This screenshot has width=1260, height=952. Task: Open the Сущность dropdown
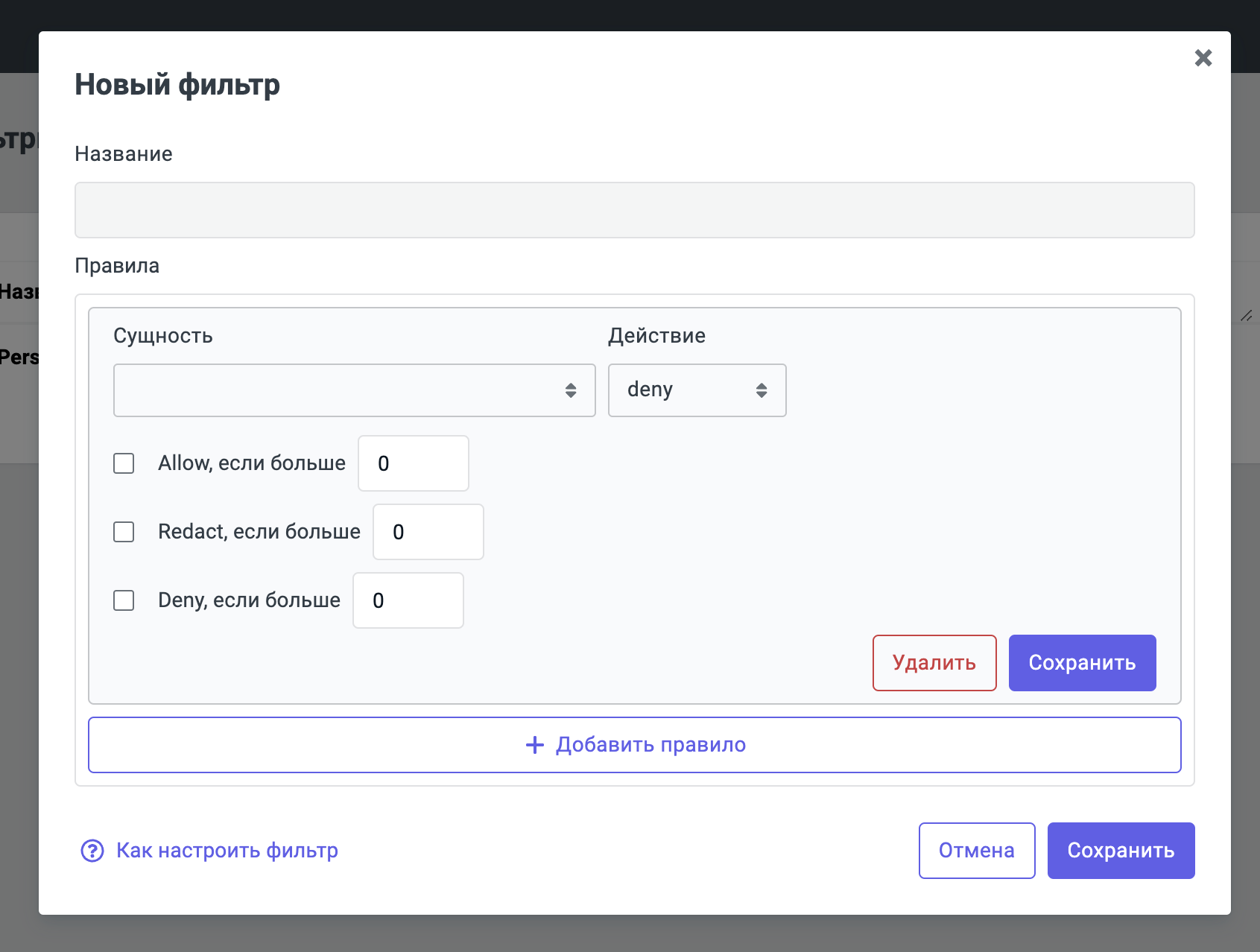[x=354, y=390]
